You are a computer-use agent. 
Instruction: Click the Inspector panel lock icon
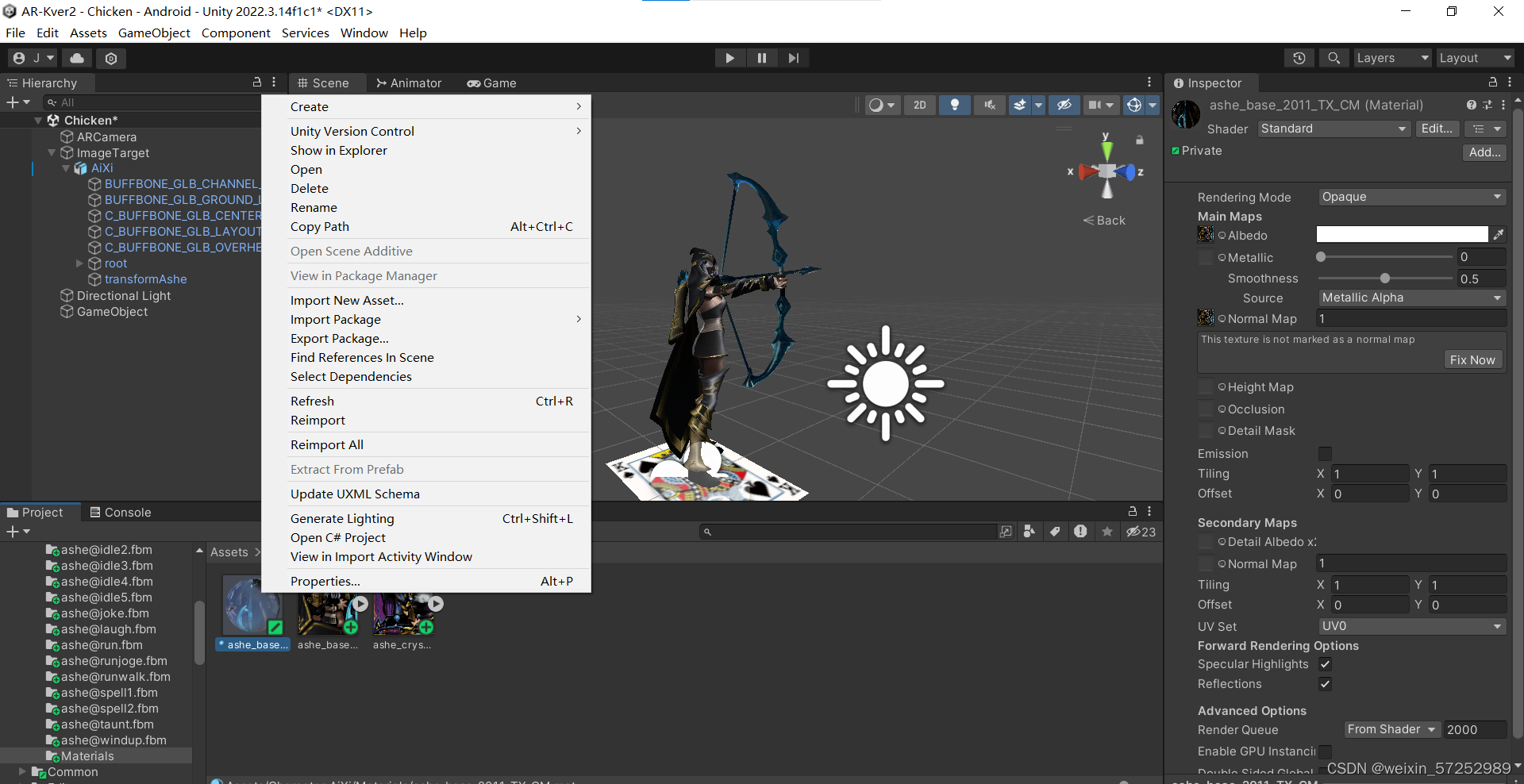click(1492, 83)
